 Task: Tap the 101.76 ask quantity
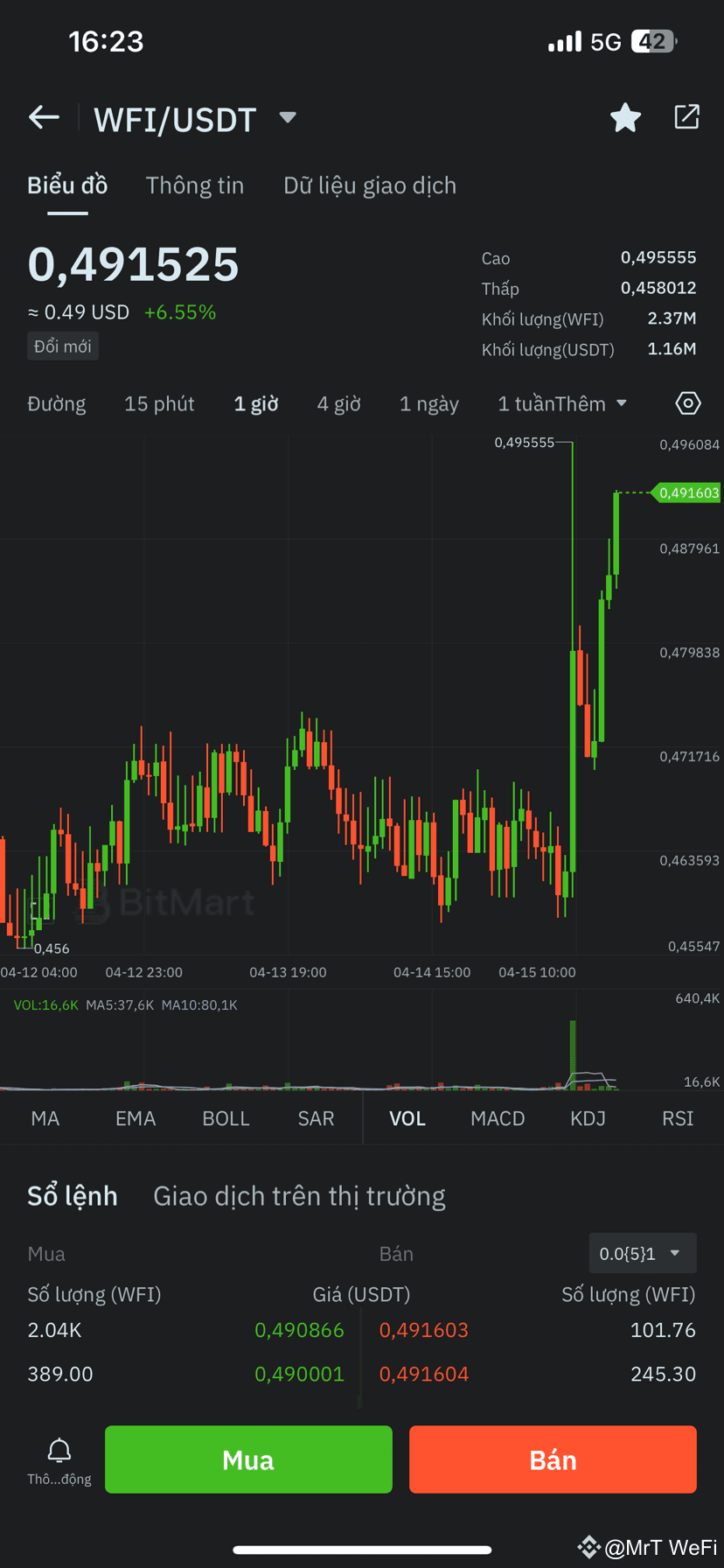pos(663,1330)
